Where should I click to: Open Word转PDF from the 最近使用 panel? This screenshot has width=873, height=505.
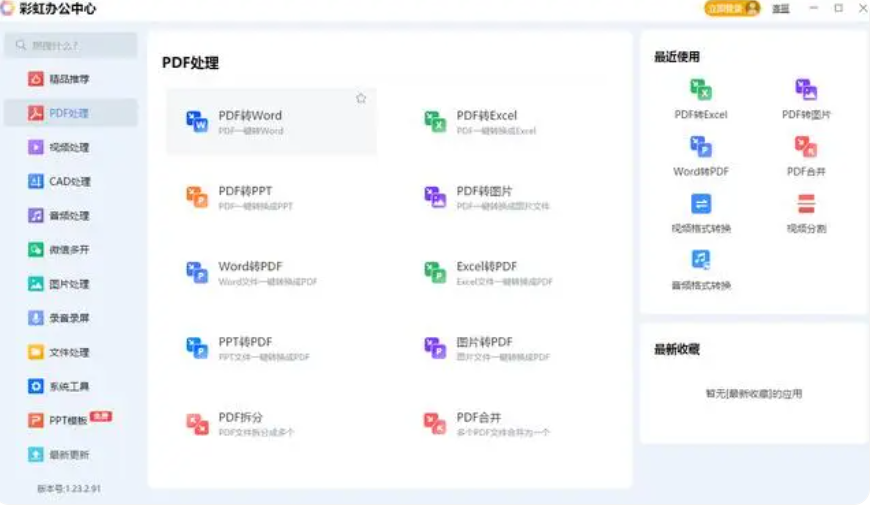point(700,156)
